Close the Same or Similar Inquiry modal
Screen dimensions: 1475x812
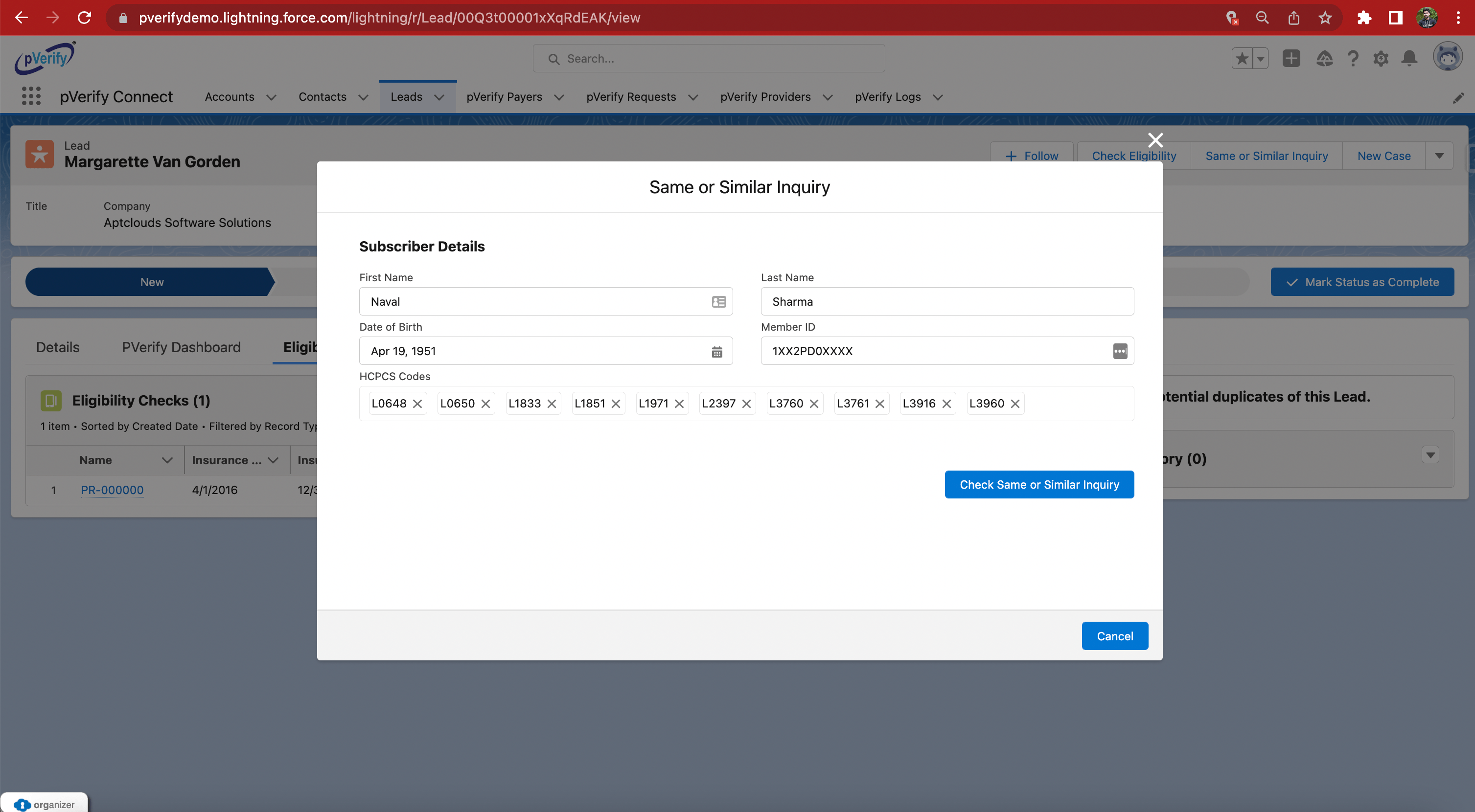point(1155,140)
